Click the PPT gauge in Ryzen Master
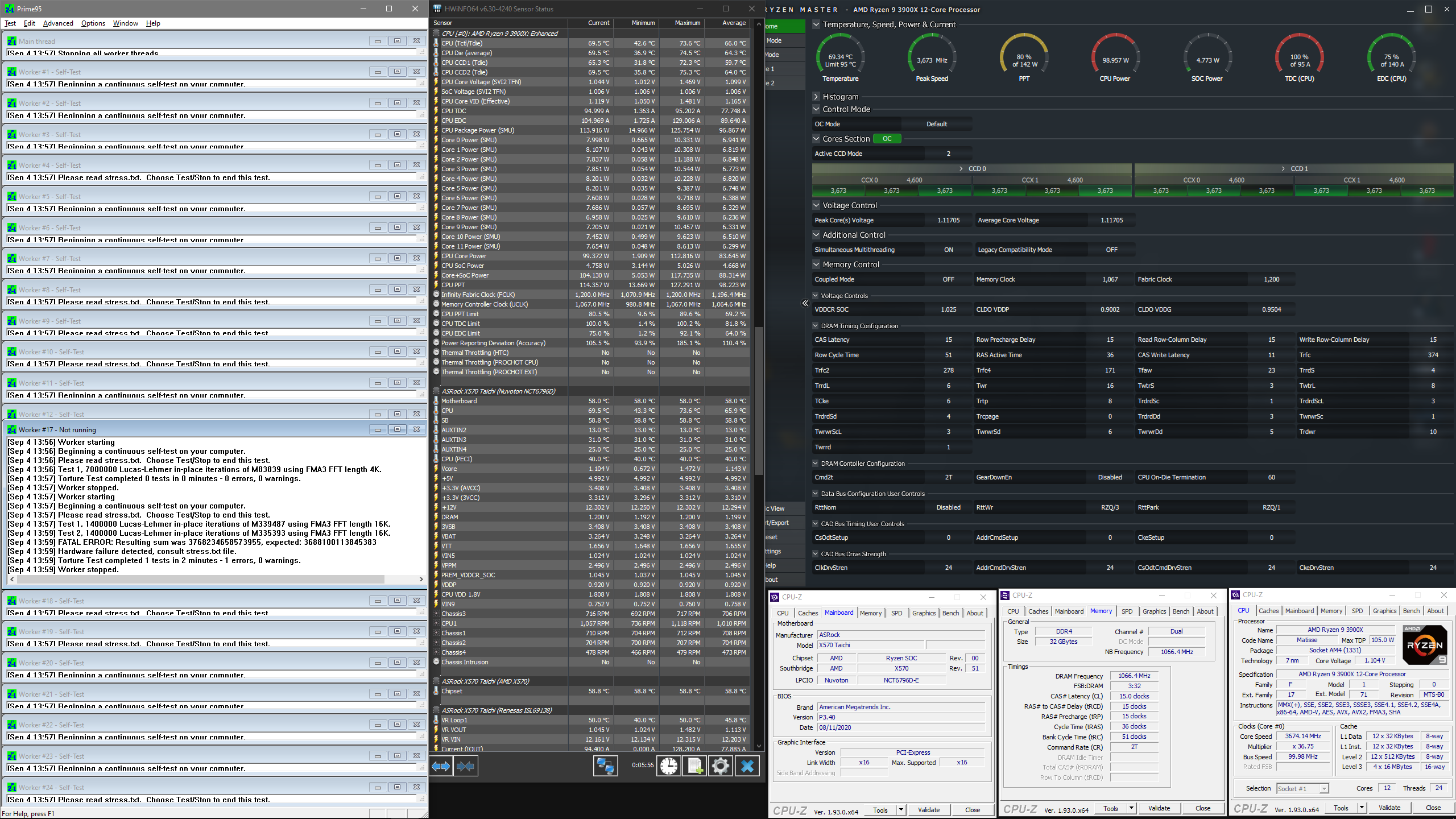 point(1024,58)
